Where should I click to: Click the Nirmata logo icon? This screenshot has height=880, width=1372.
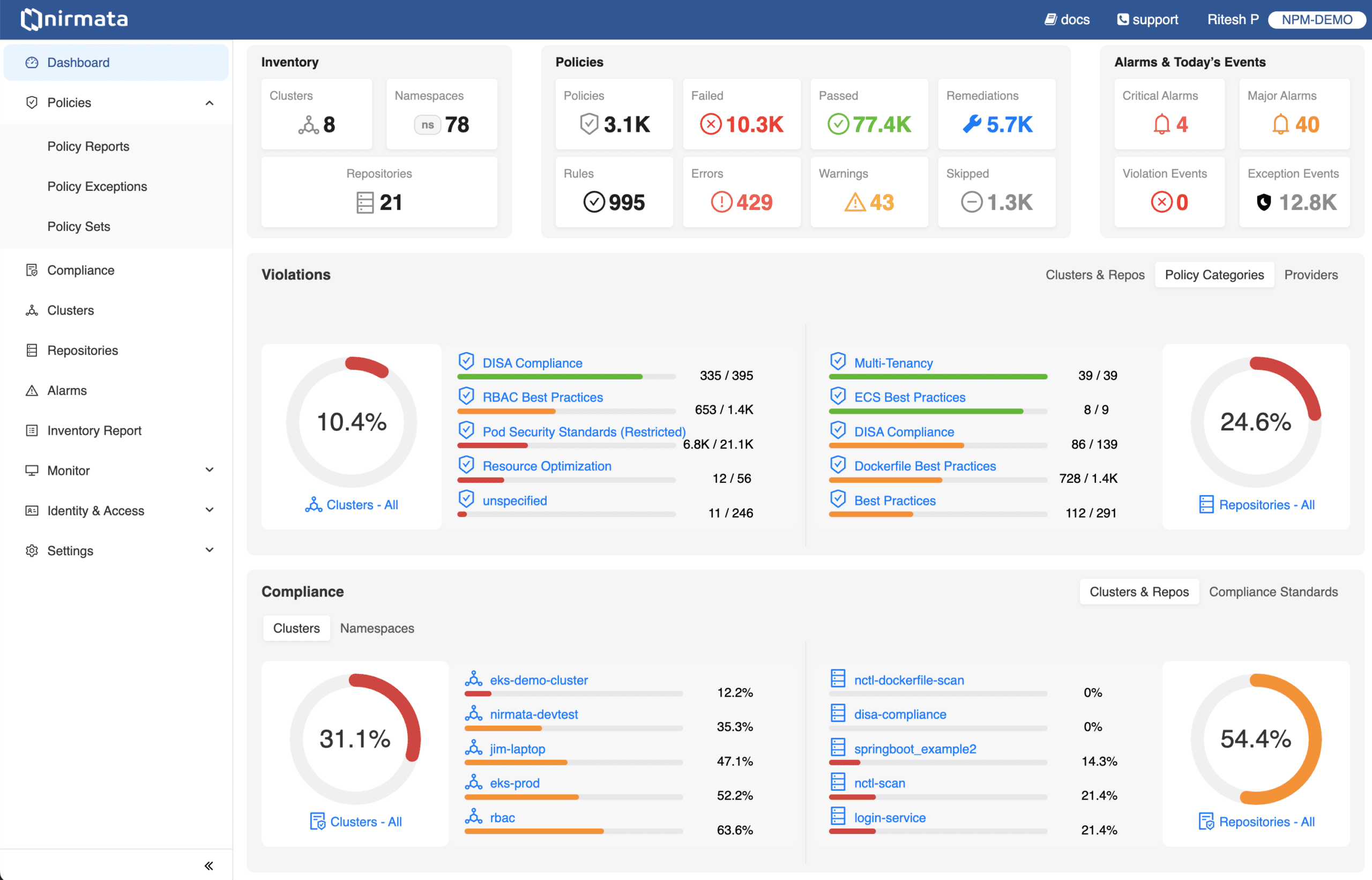click(x=32, y=19)
